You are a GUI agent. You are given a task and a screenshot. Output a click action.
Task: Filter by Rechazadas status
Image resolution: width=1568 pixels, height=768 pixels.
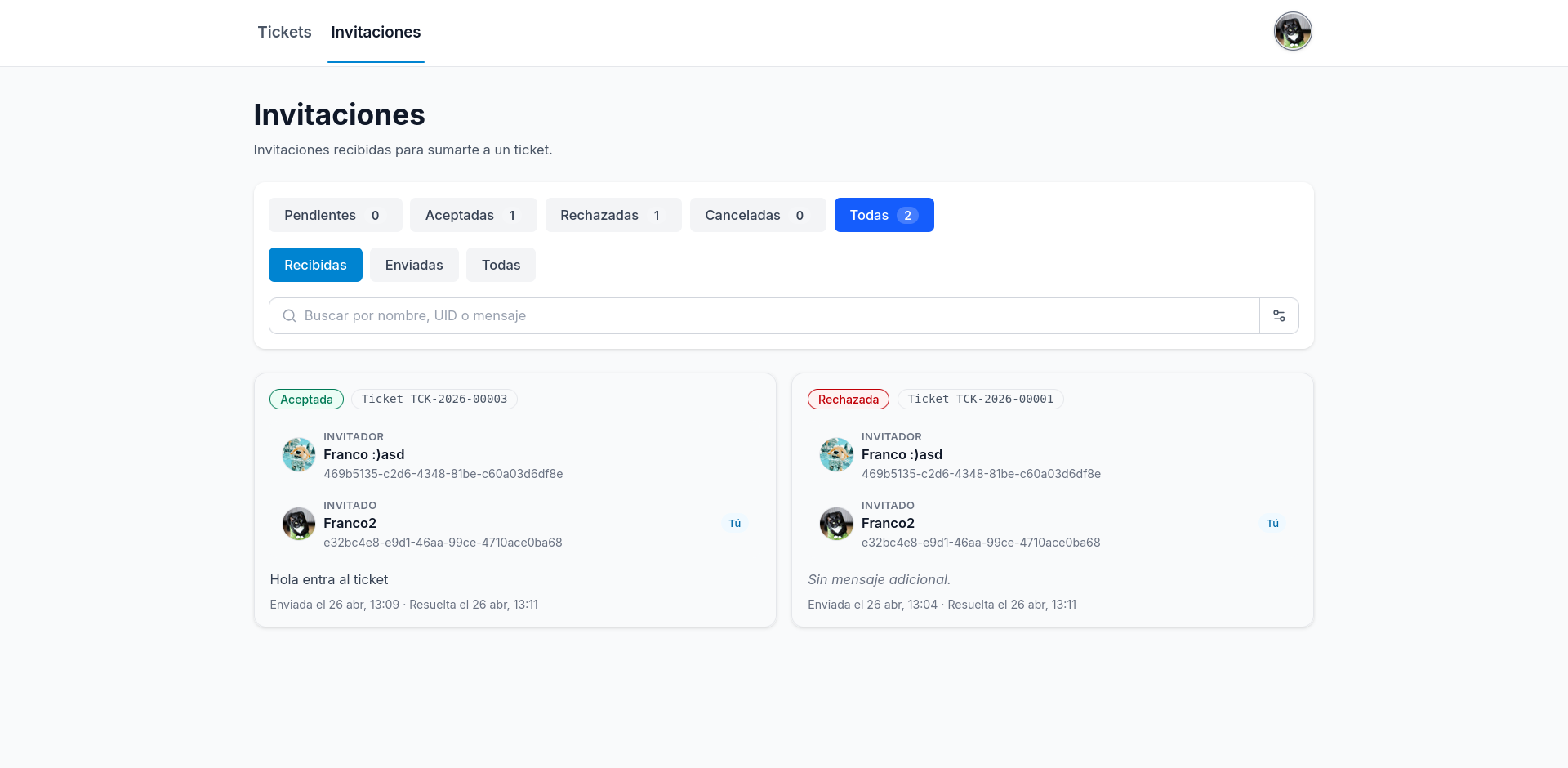[612, 215]
